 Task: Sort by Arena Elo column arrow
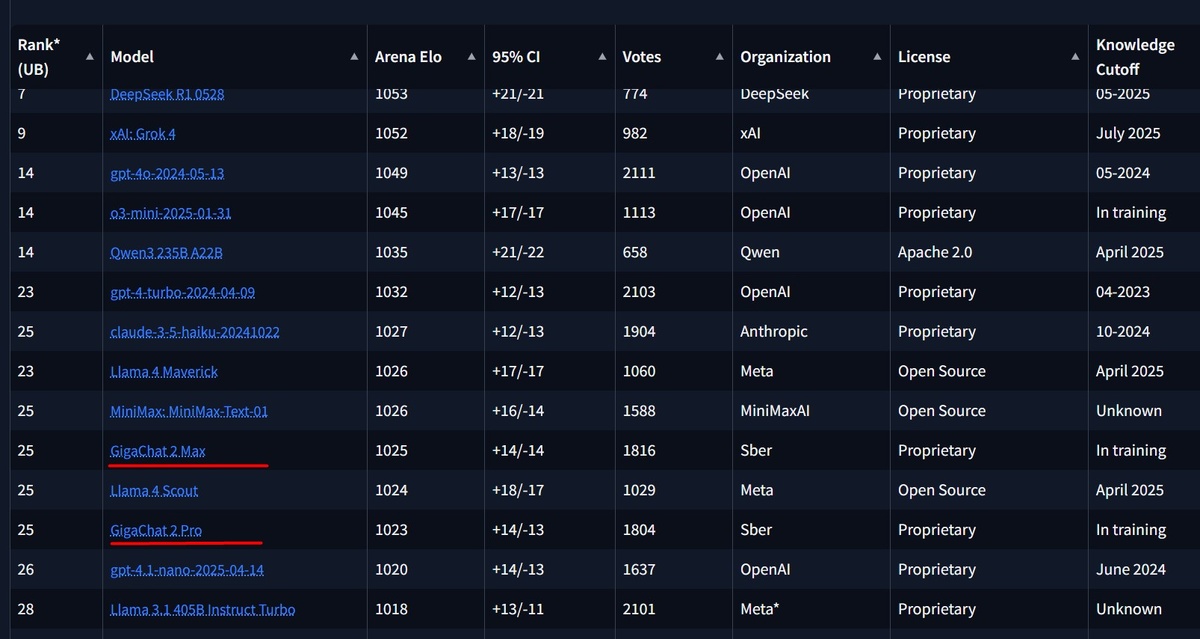coord(472,57)
